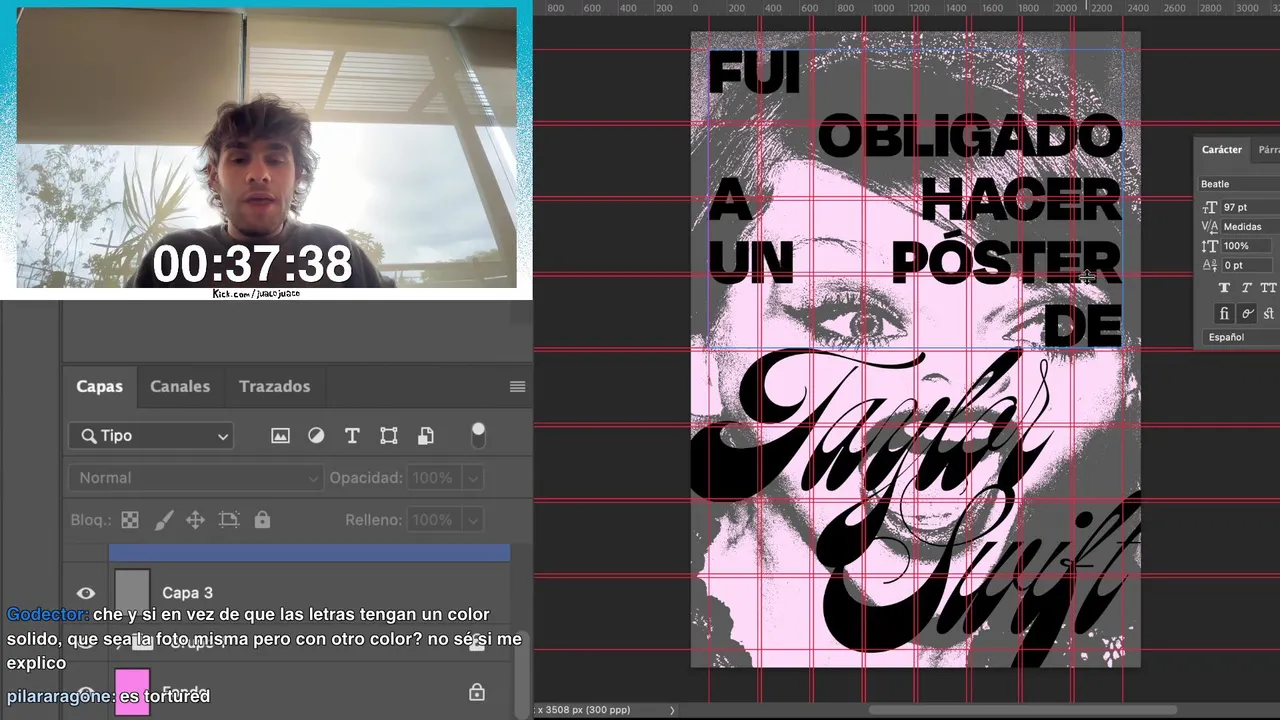Filter layers by pixel image icon
This screenshot has width=1280, height=720.
(x=280, y=436)
